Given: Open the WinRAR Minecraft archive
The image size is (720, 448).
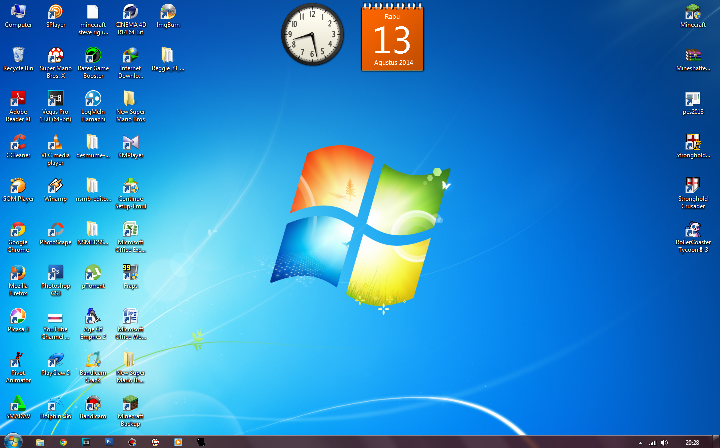Looking at the screenshot, I should (693, 60).
